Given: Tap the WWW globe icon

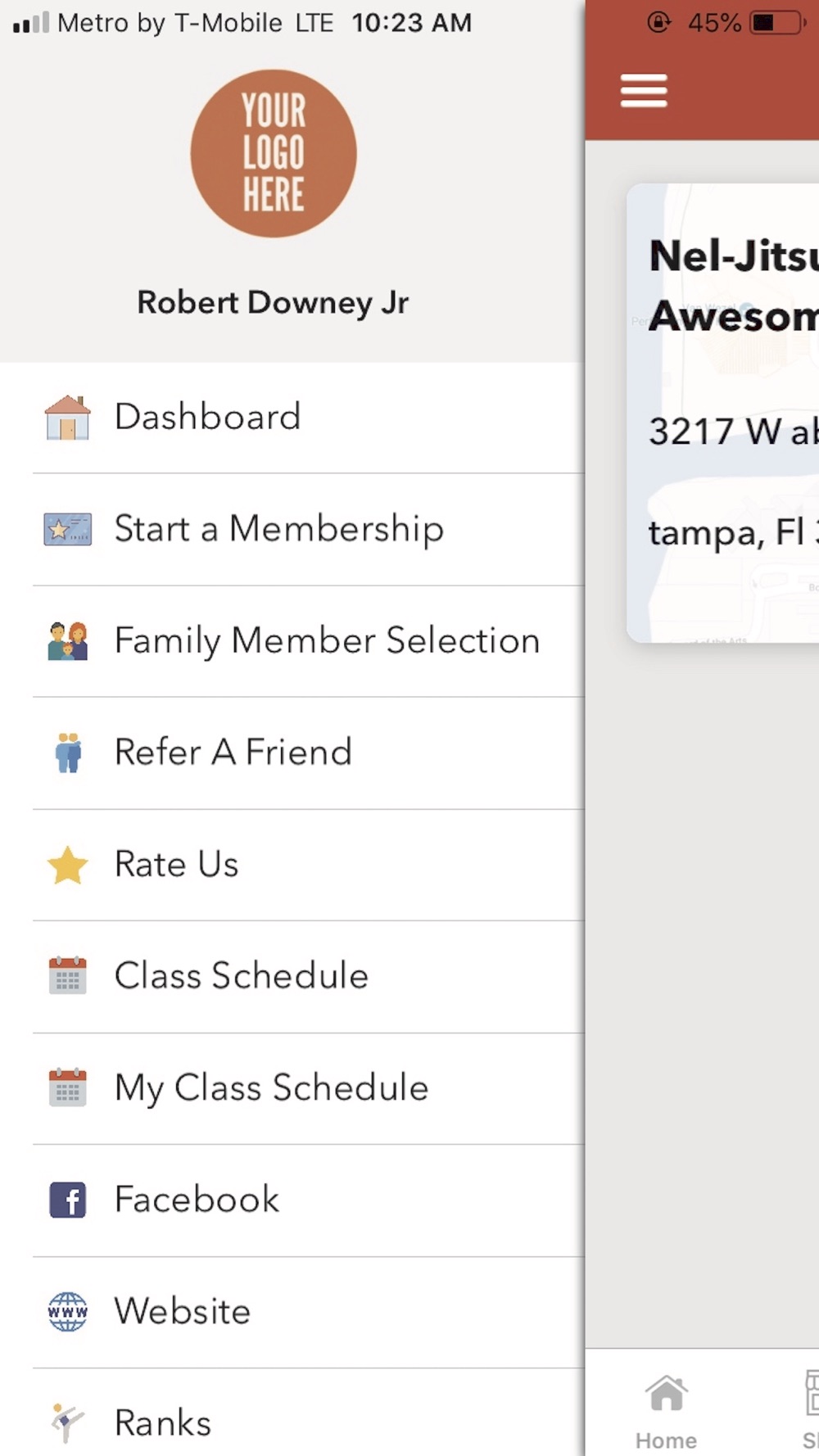Looking at the screenshot, I should [x=67, y=1312].
